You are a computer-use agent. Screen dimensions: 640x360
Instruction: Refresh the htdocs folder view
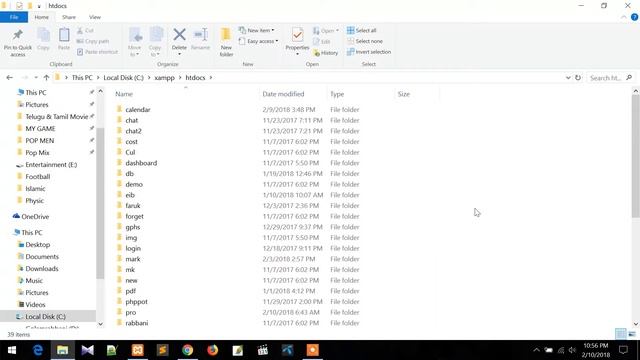coord(578,78)
